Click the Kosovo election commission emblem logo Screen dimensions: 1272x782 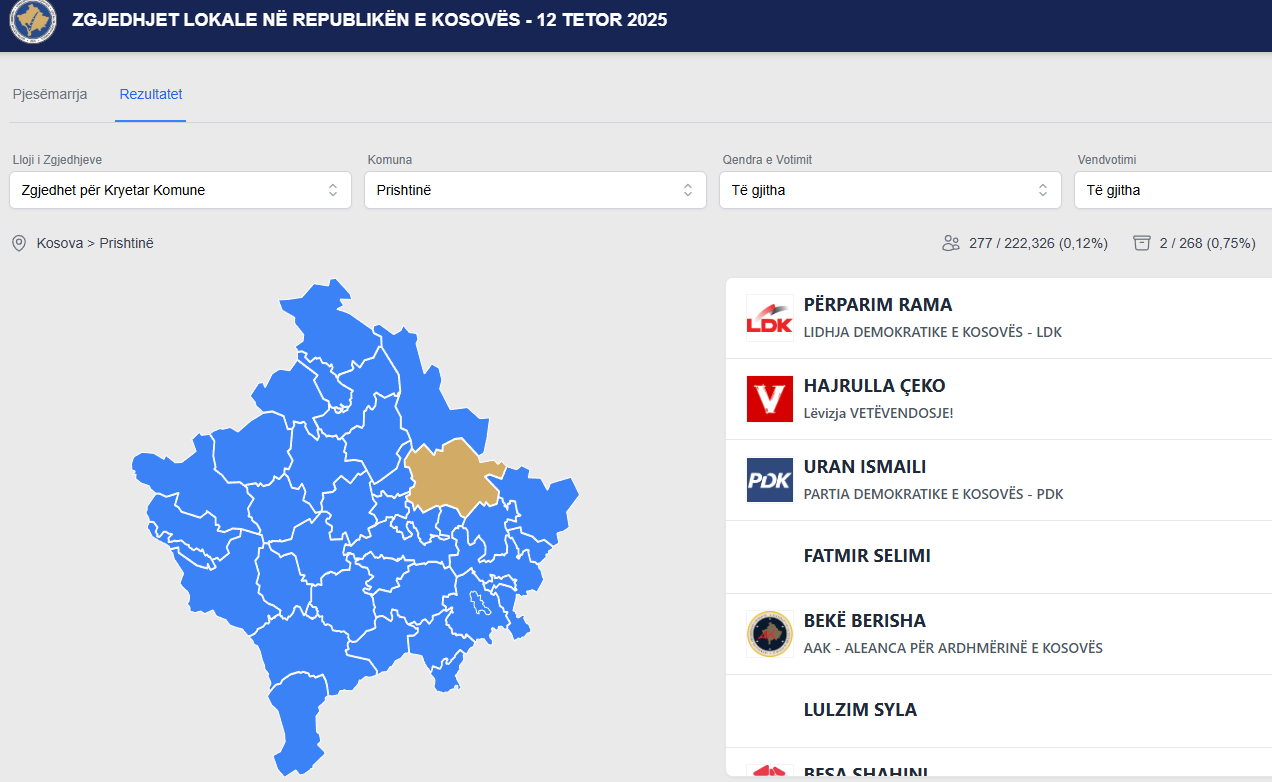click(33, 21)
